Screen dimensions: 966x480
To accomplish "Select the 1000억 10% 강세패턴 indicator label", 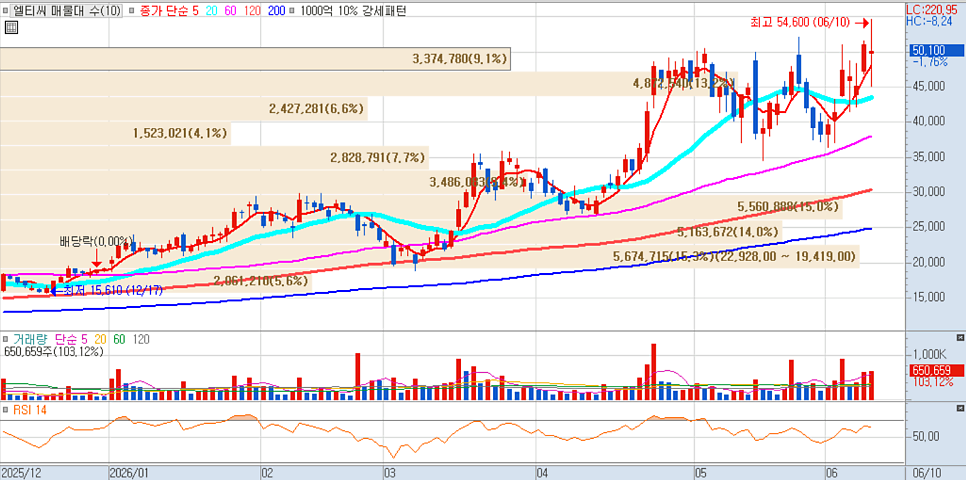I will pyautogui.click(x=352, y=10).
